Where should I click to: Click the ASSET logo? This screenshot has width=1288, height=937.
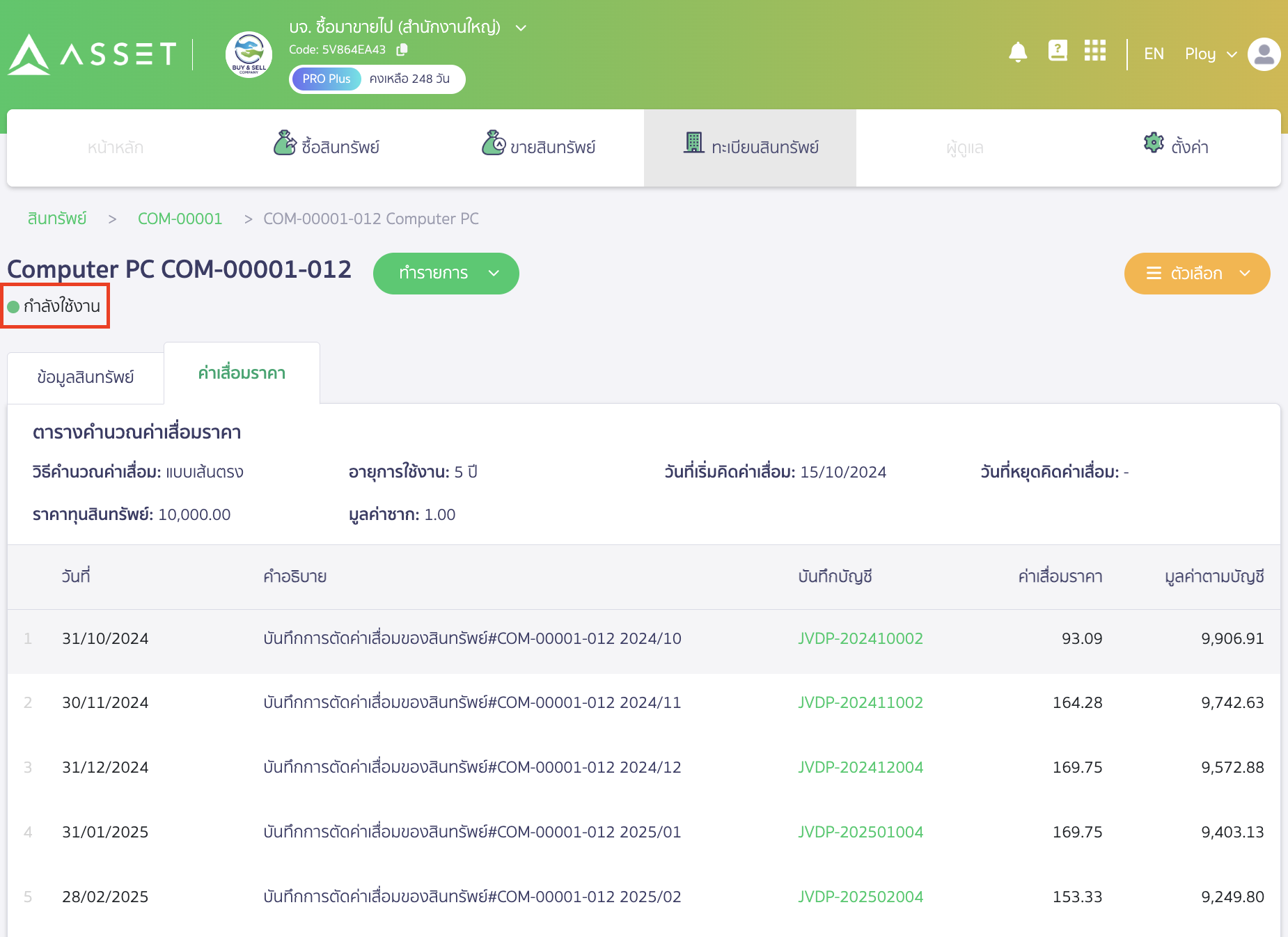tap(93, 54)
